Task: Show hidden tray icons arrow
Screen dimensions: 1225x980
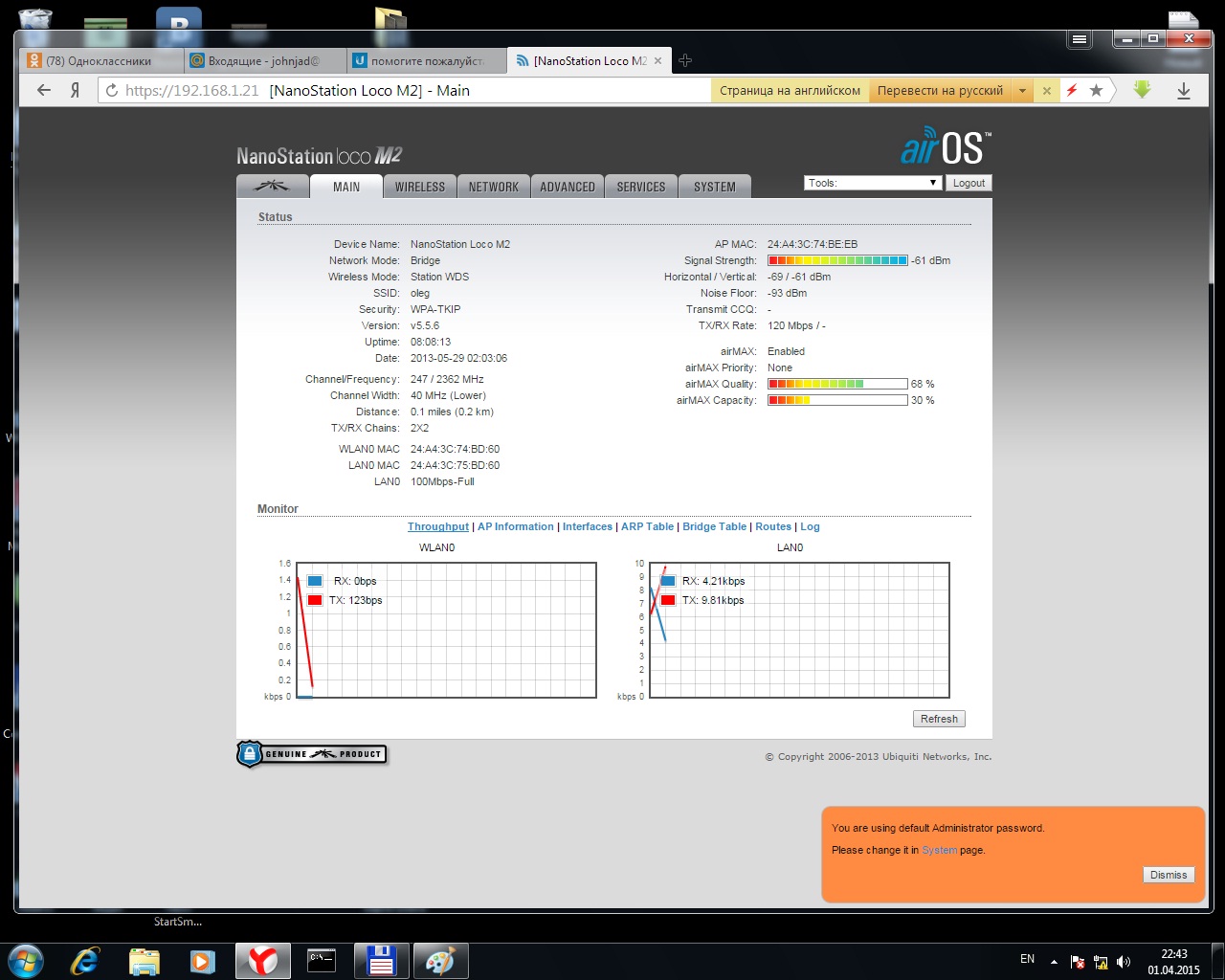Action: (x=1054, y=962)
